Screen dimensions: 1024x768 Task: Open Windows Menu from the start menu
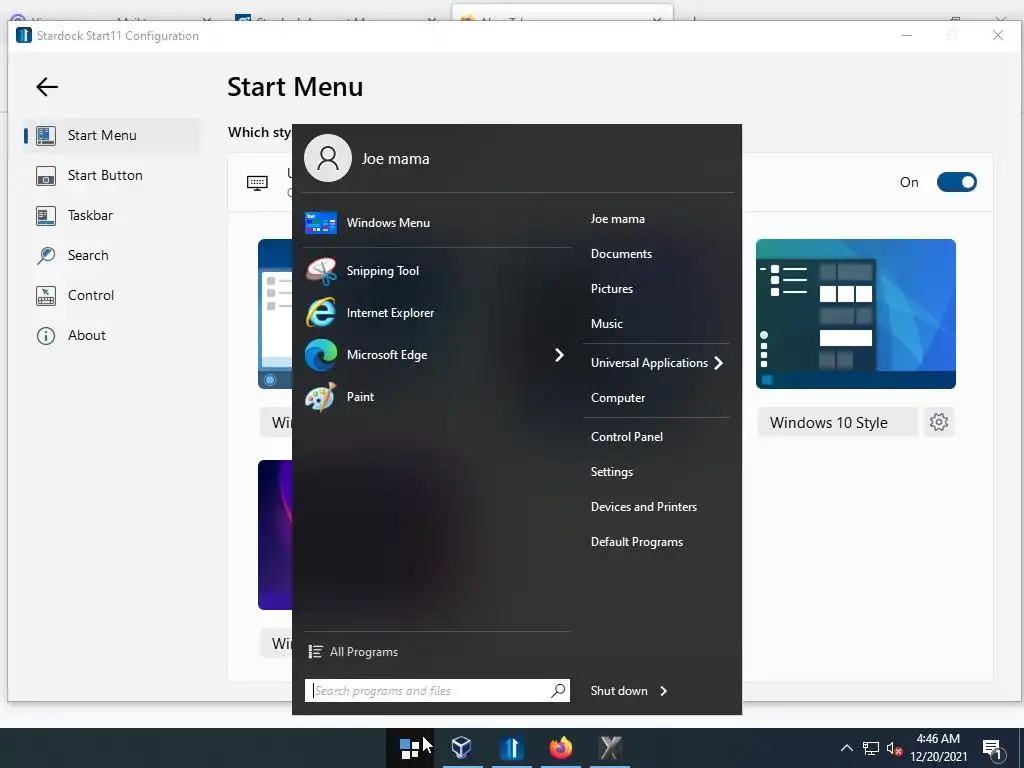(x=436, y=223)
